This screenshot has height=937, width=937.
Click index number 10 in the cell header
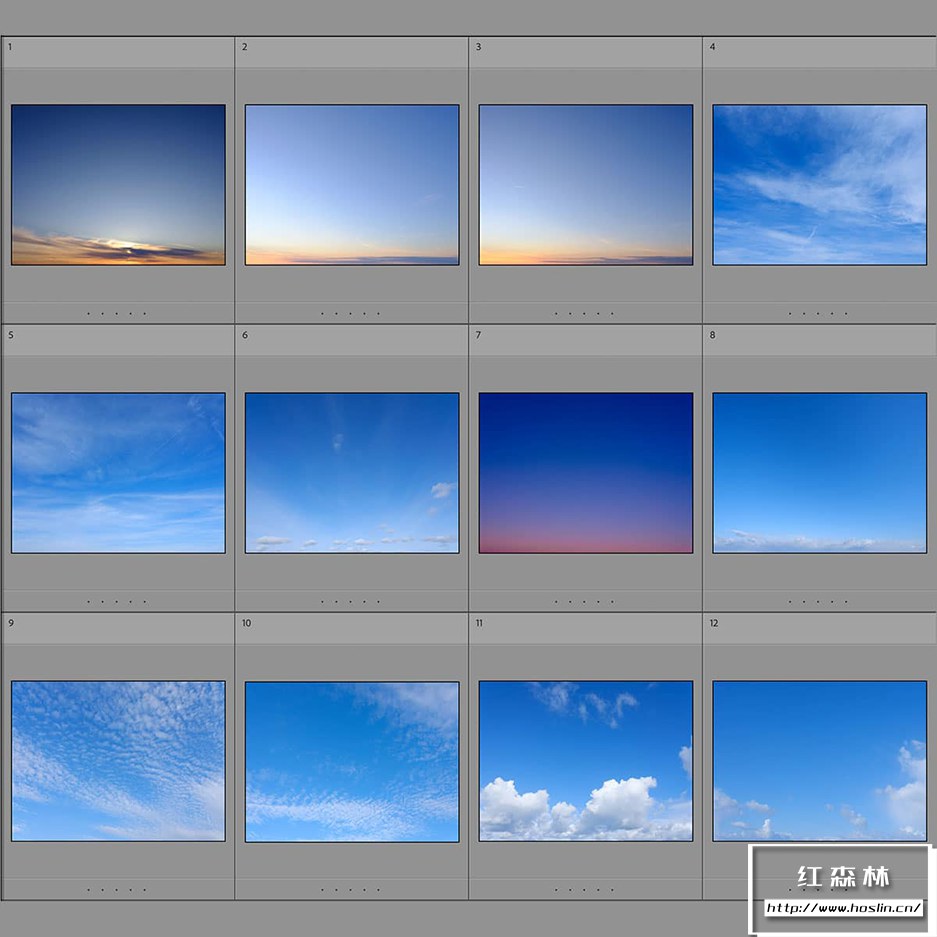pyautogui.click(x=247, y=623)
